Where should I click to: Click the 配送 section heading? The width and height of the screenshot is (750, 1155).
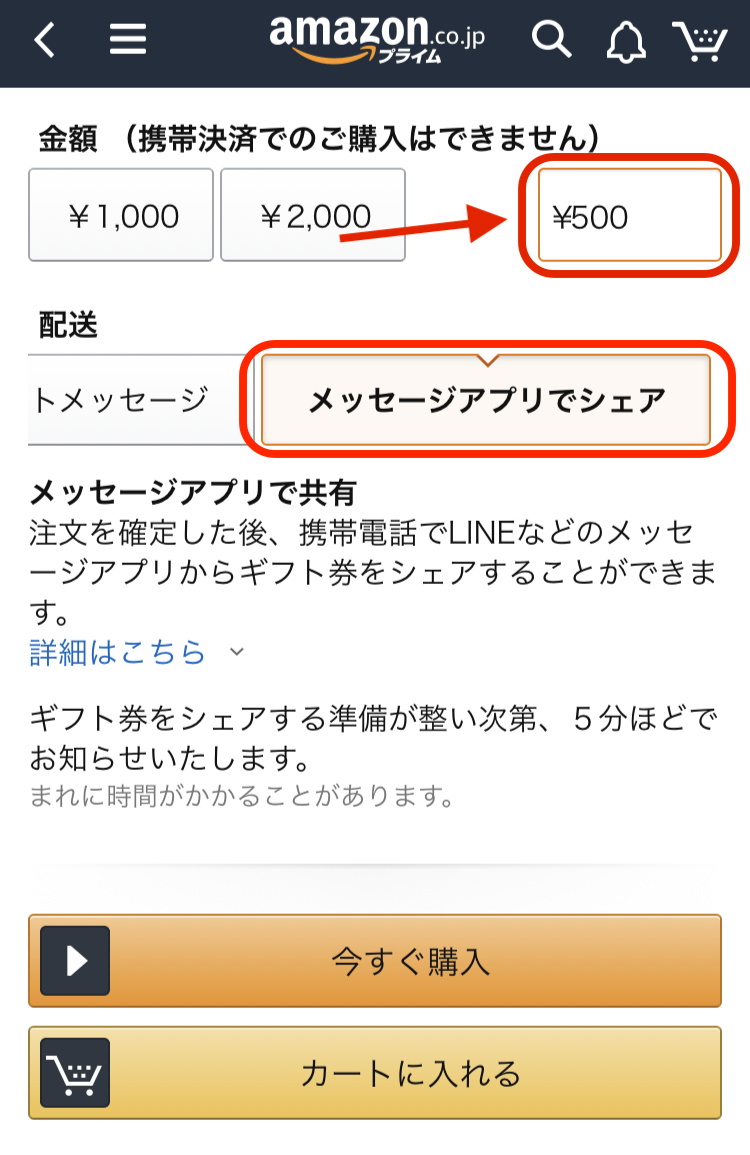coord(68,325)
